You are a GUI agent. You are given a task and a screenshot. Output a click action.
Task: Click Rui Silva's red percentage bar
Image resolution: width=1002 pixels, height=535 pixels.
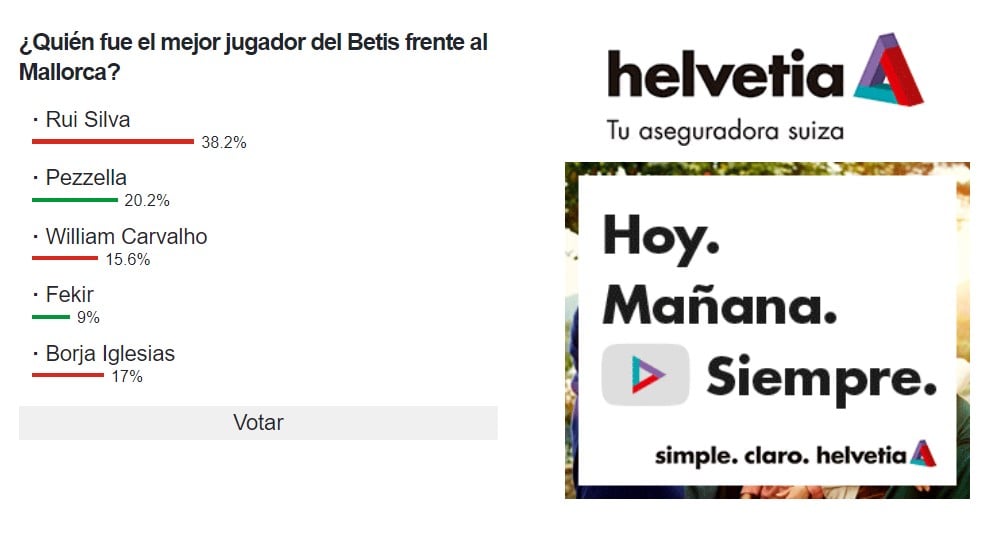tap(113, 142)
